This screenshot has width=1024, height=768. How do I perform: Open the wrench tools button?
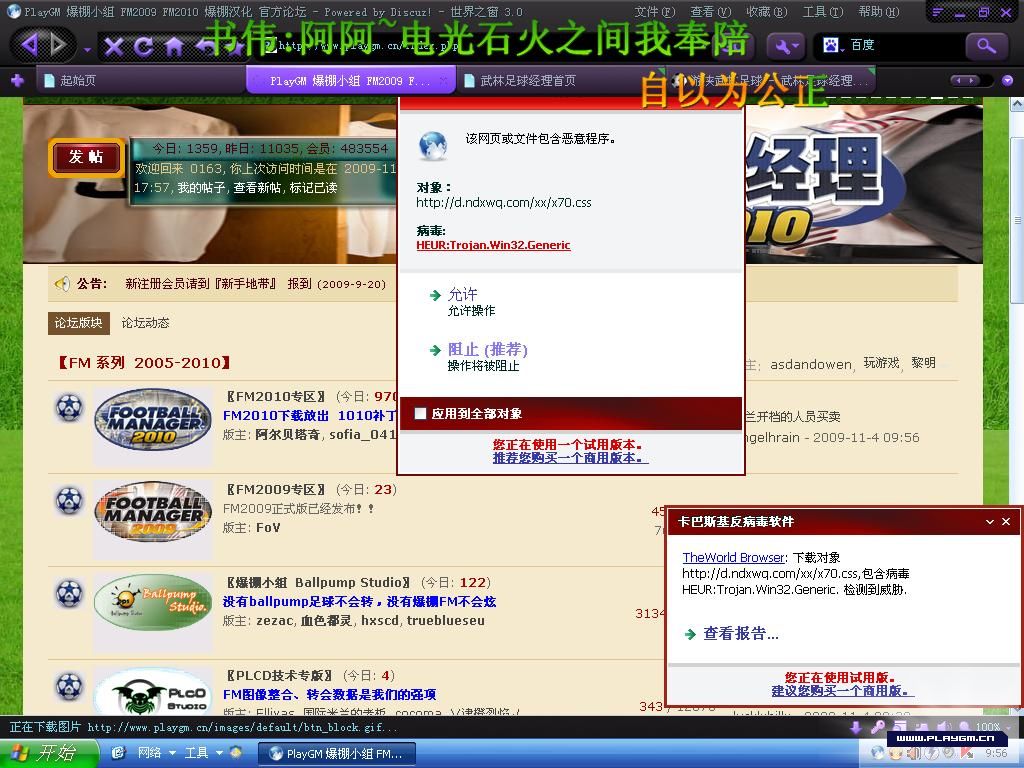[787, 45]
